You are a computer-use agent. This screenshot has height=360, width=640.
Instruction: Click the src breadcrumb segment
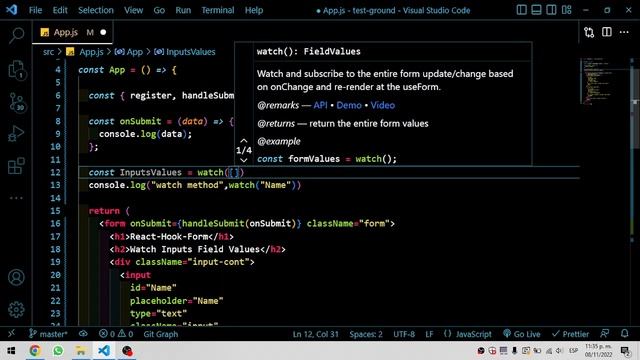click(x=48, y=52)
